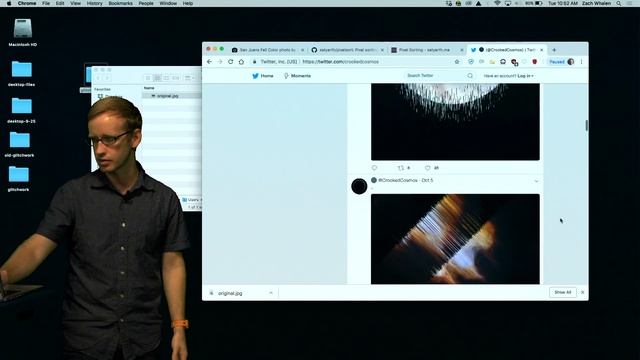Open the File menu
Screen dimensions: 640x360
tap(46, 3)
